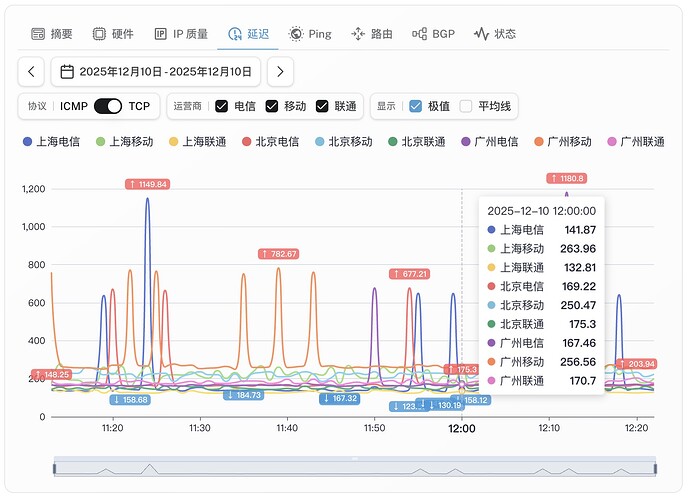Switch to the 硬件 hardware tab
689x500 pixels.
pyautogui.click(x=113, y=34)
